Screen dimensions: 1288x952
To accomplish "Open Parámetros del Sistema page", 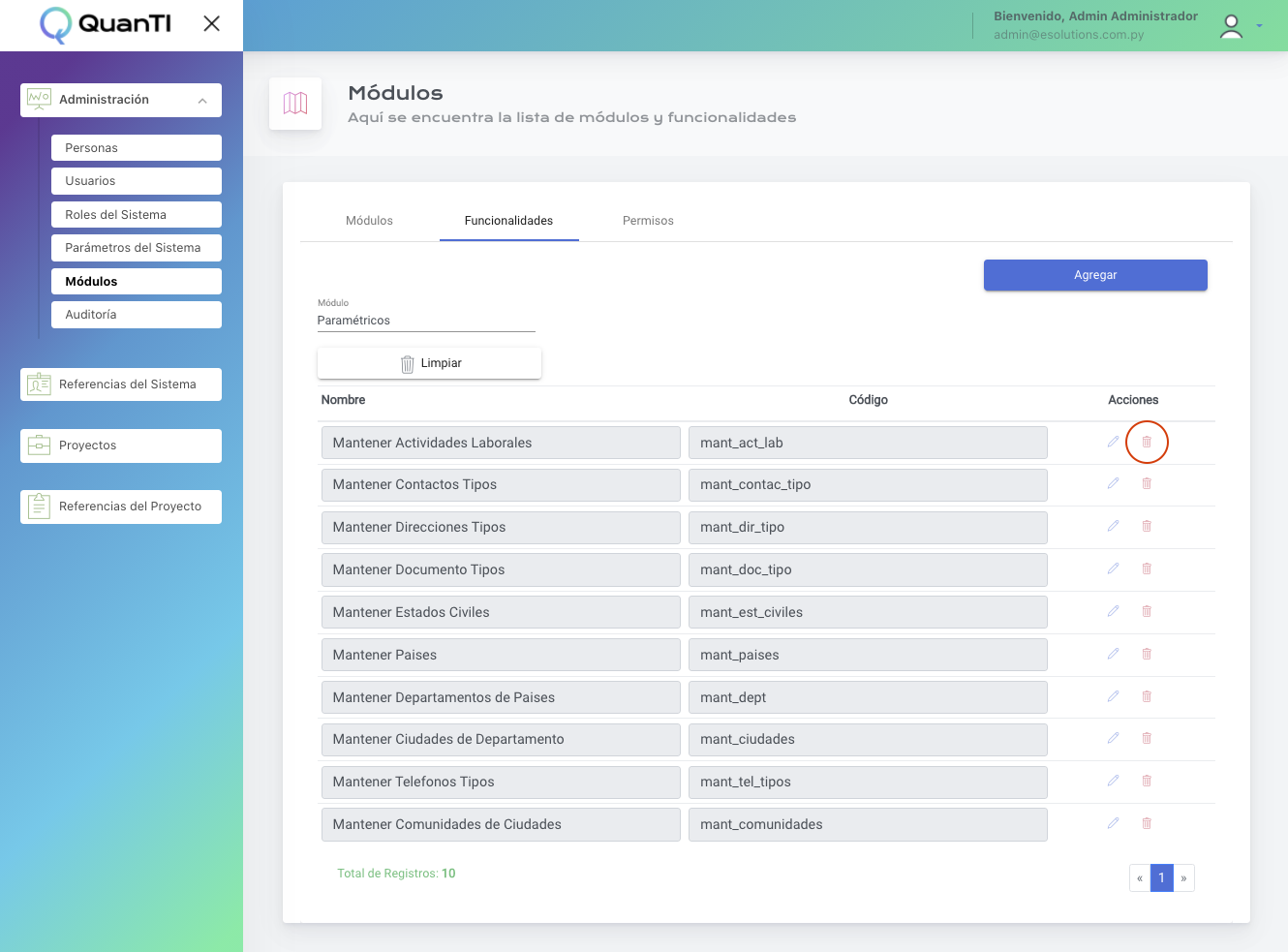I will coord(137,248).
